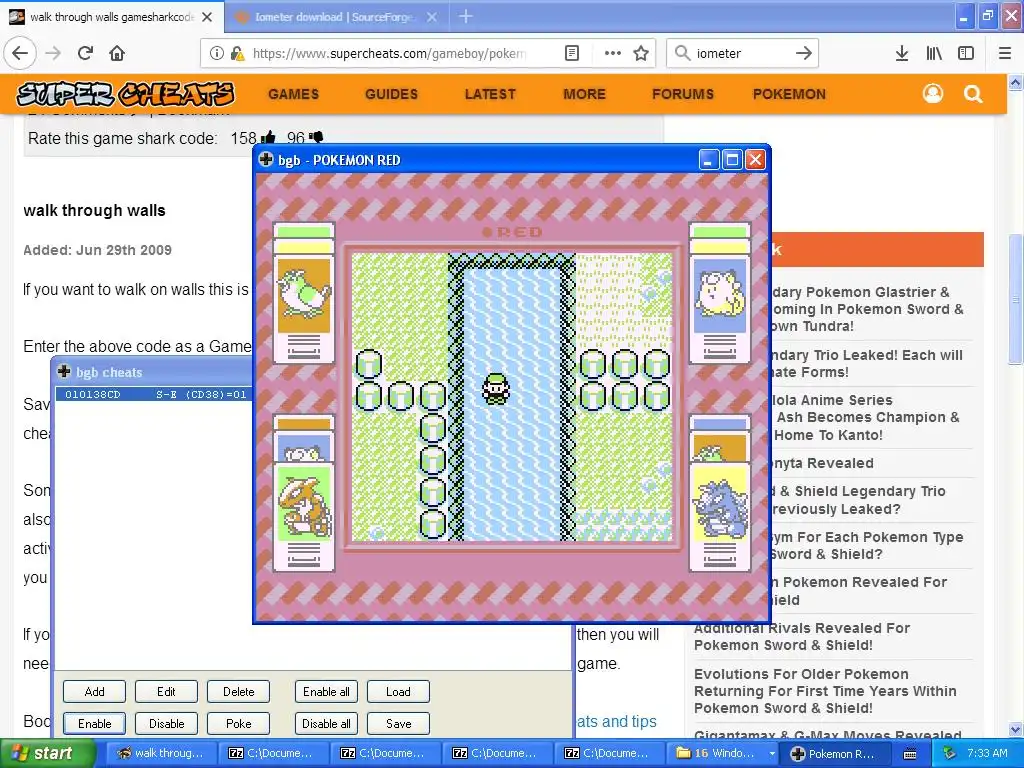1024x768 pixels.
Task: Click the Enable all cheats button
Action: tap(326, 692)
